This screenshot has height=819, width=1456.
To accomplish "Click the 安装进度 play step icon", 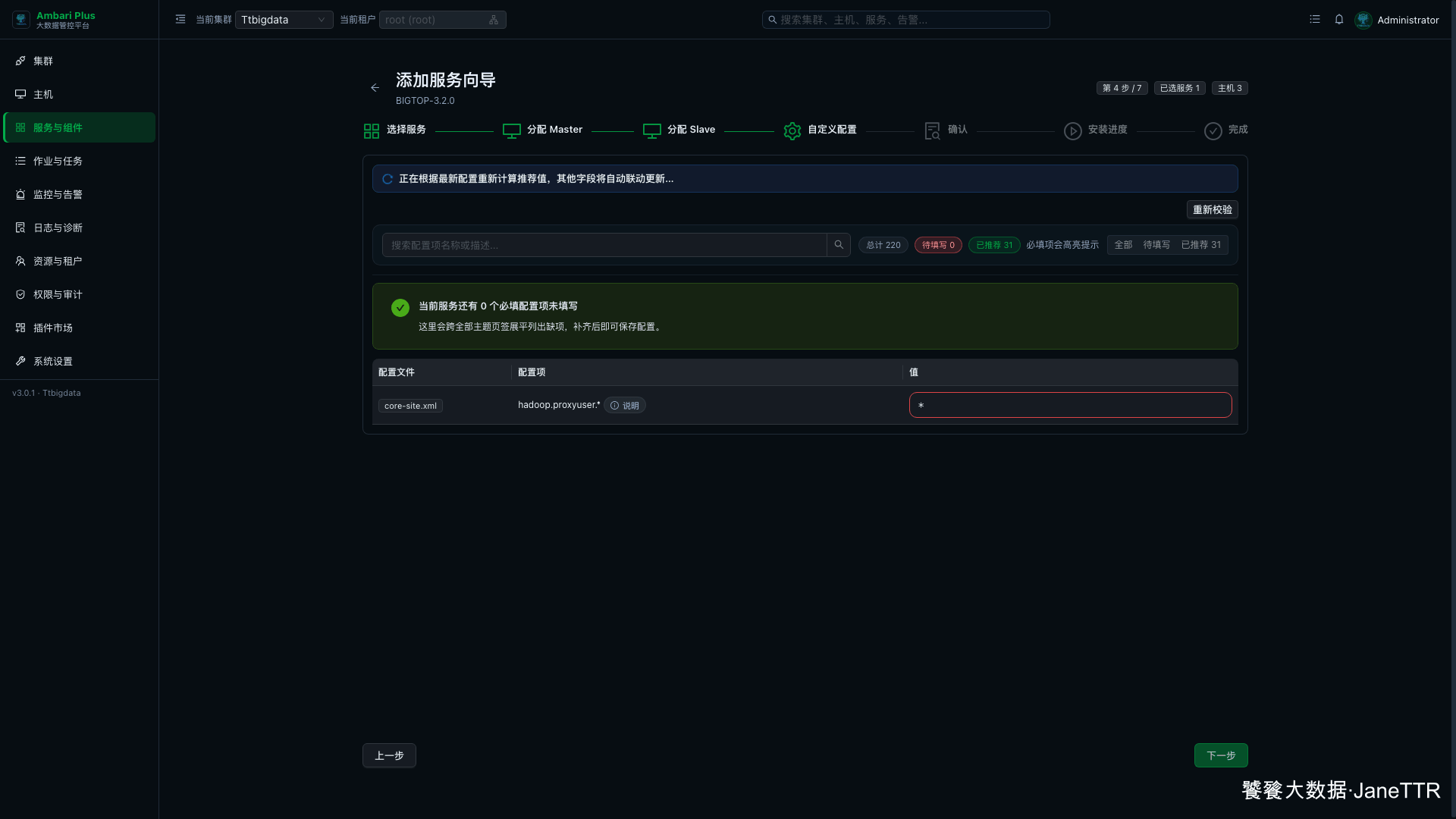I will 1073,131.
